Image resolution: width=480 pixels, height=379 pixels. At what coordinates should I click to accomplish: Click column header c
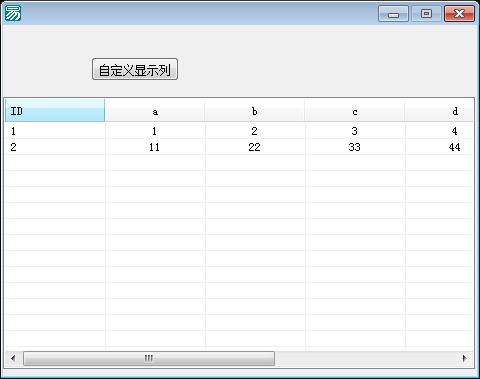click(x=355, y=111)
